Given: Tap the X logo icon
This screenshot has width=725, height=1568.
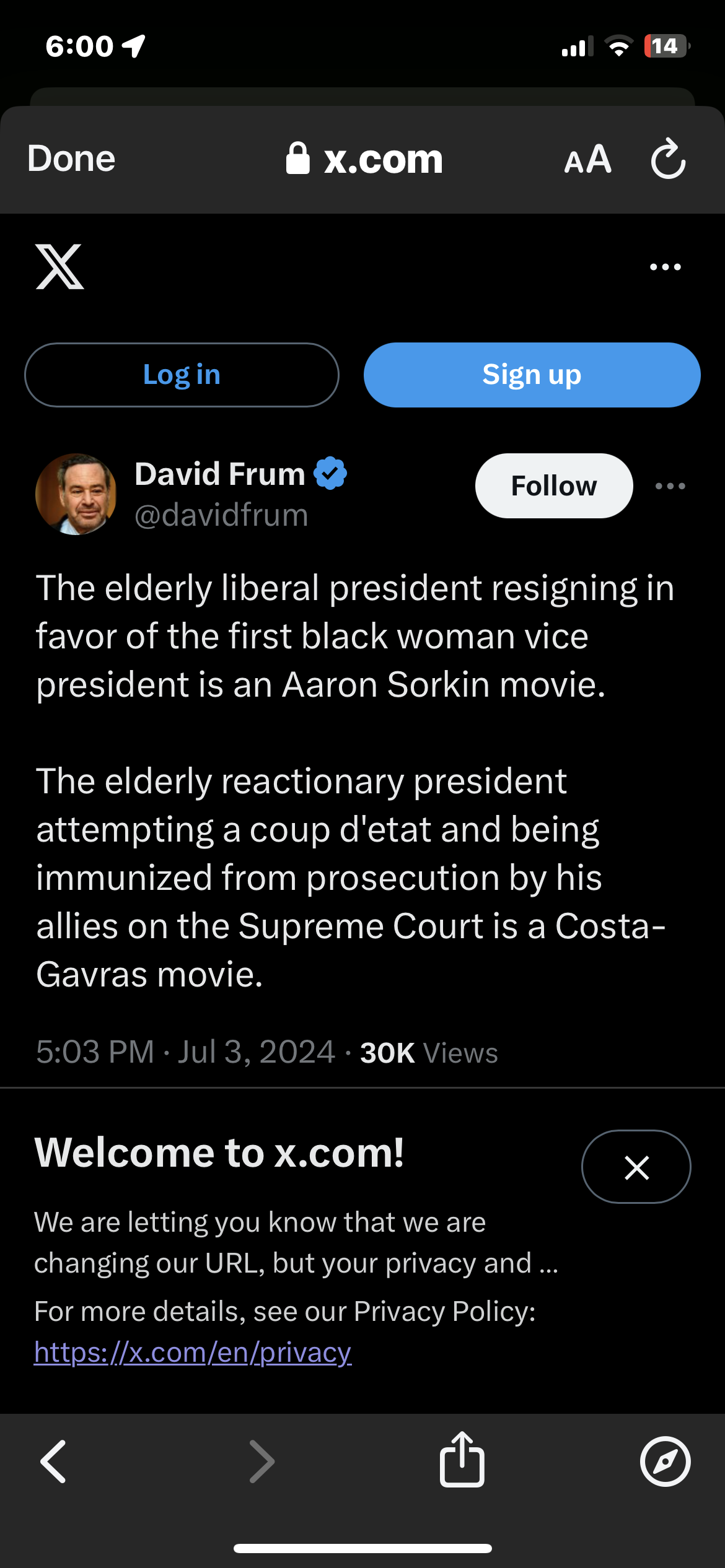Looking at the screenshot, I should [x=59, y=267].
